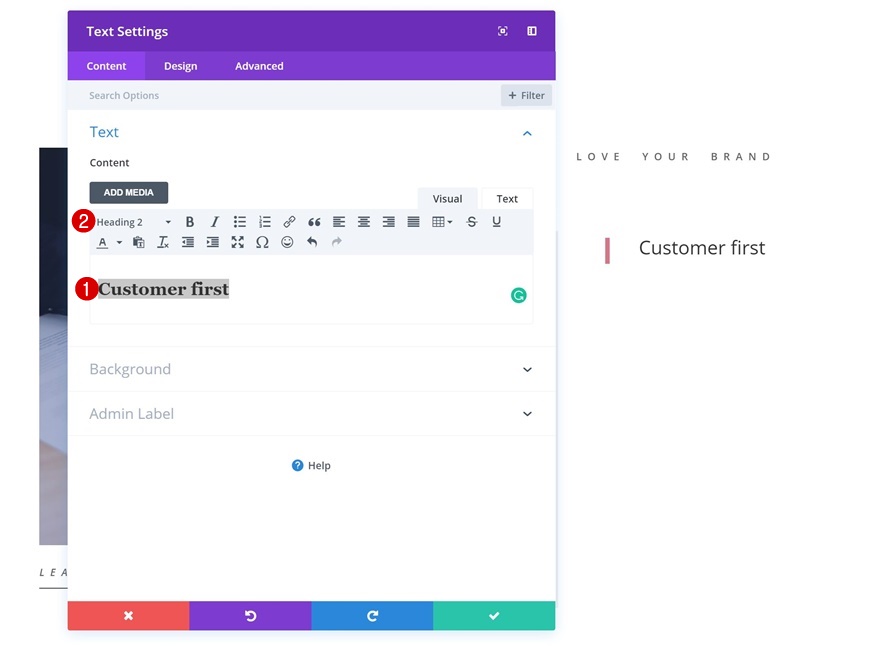Center align the text
The width and height of the screenshot is (880, 648).
tap(364, 222)
